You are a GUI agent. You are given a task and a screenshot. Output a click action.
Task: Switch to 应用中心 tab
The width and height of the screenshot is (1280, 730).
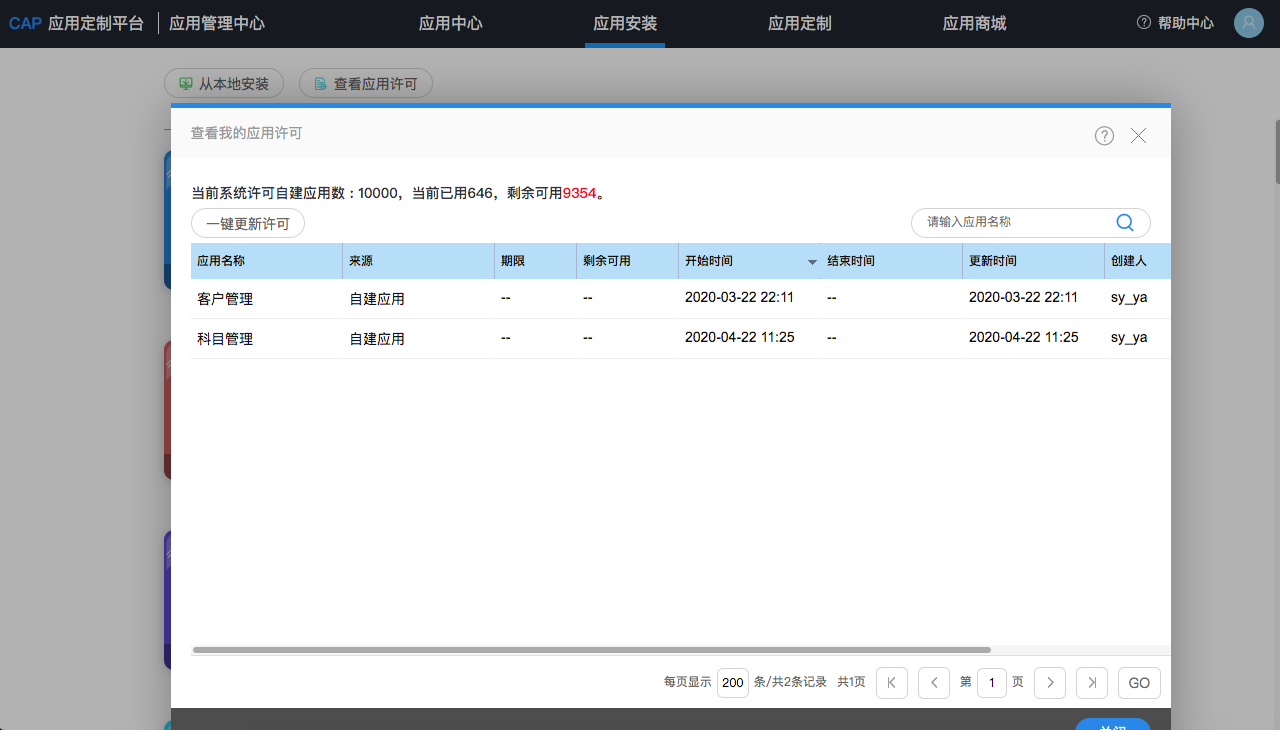point(450,23)
